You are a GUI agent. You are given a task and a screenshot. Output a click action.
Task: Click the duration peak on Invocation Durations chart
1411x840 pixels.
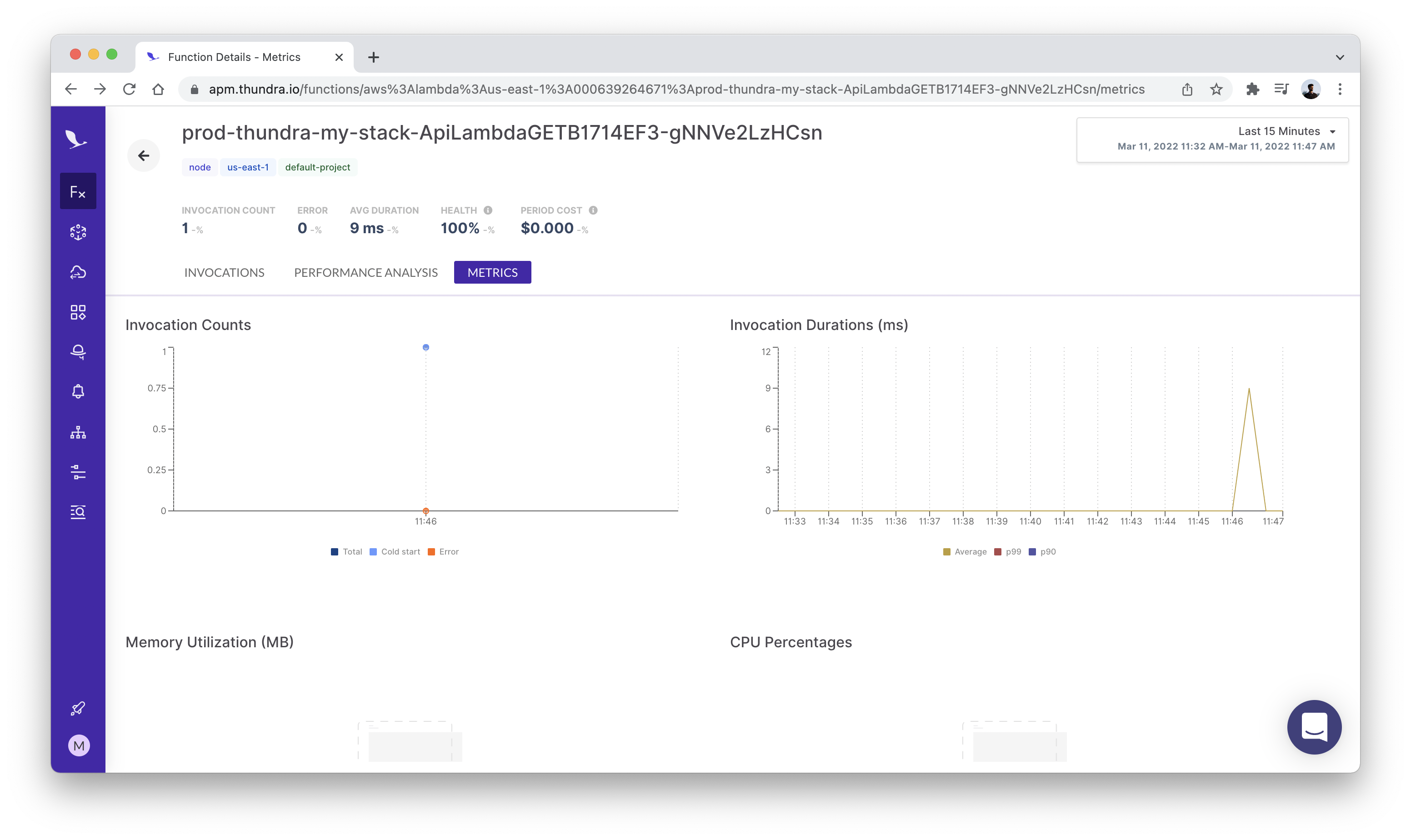1249,388
